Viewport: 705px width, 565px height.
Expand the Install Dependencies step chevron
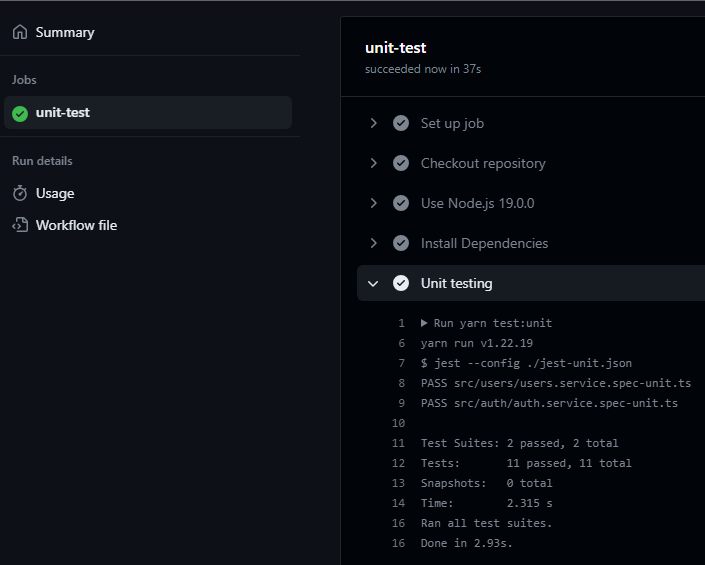pos(373,243)
